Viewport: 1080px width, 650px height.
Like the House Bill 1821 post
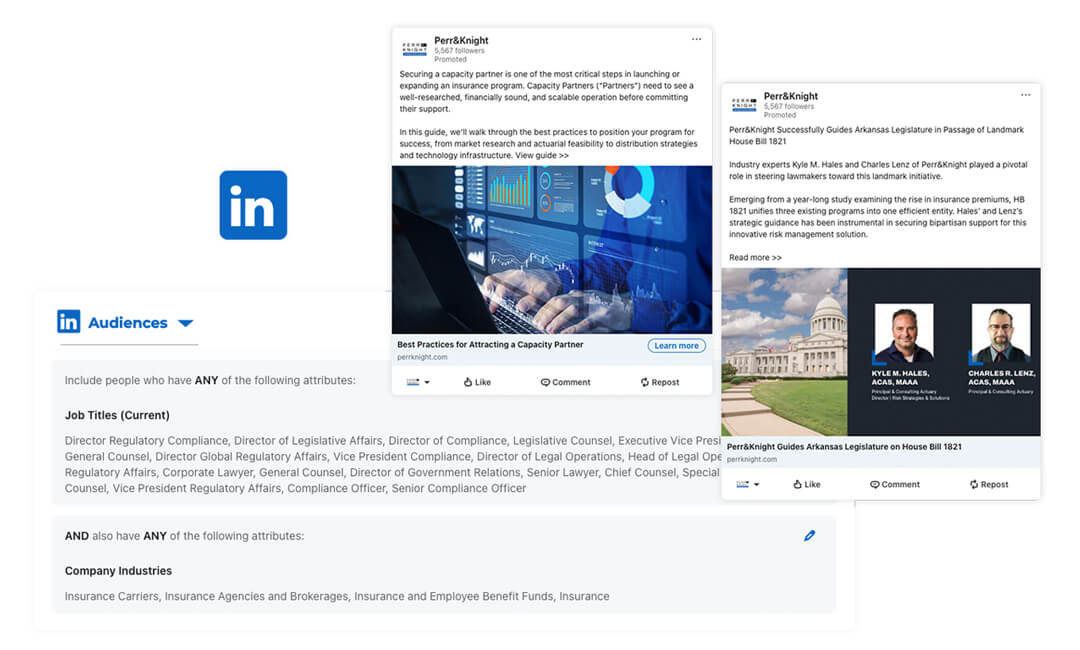click(807, 485)
